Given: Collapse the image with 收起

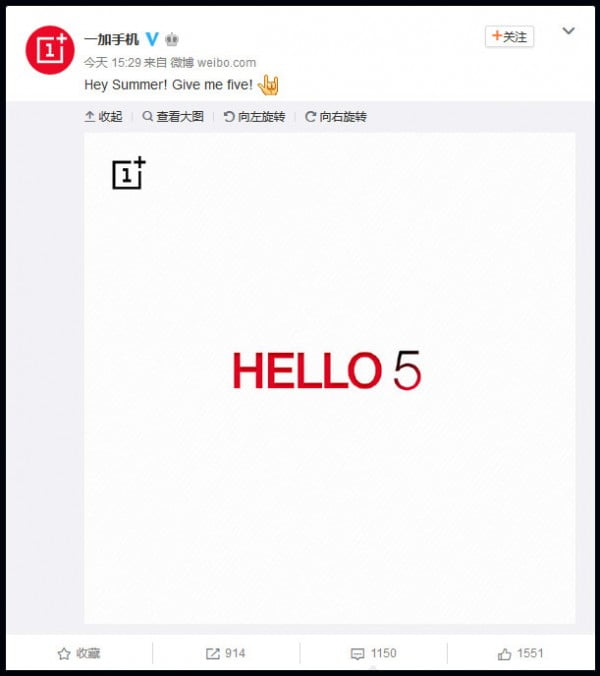Looking at the screenshot, I should 103,116.
